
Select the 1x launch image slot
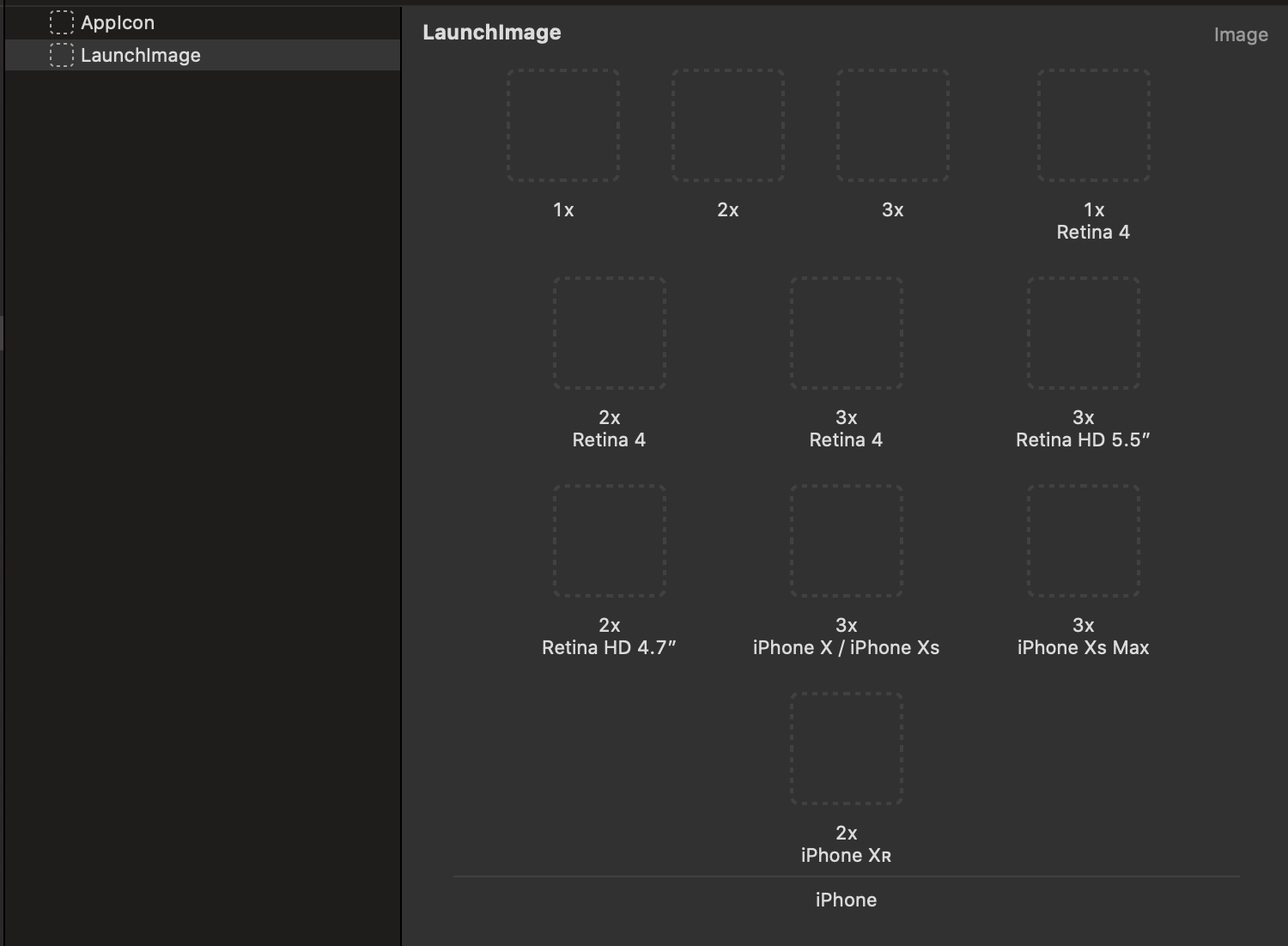click(x=563, y=125)
